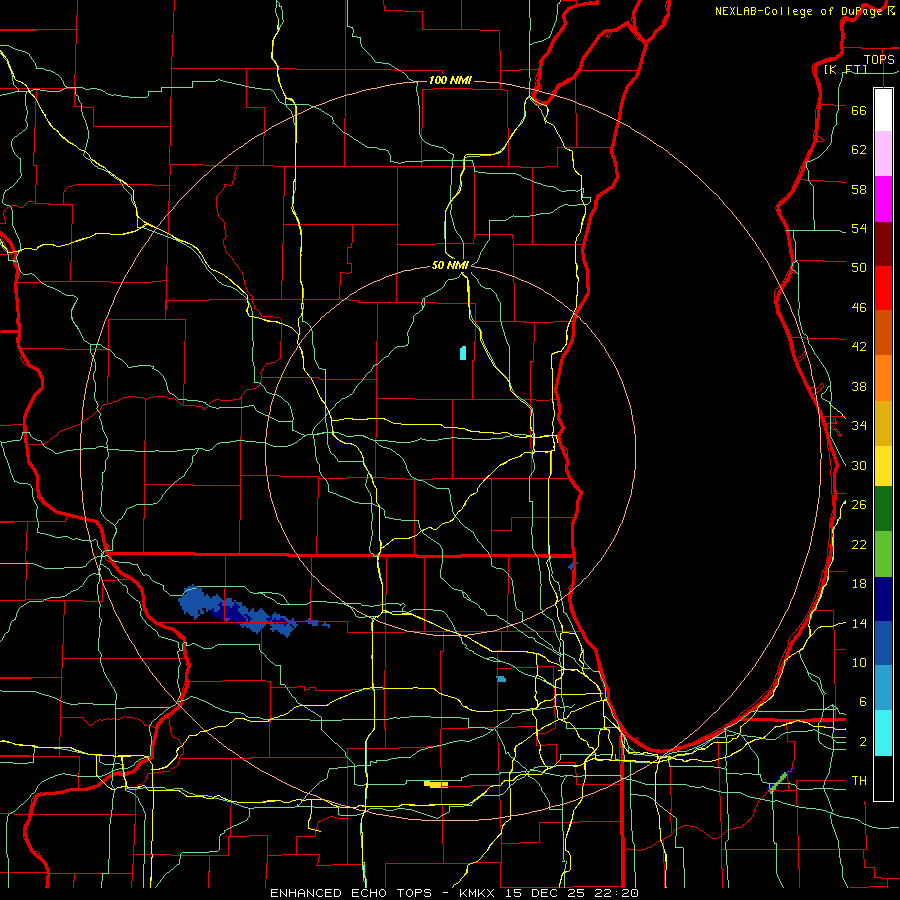900x900 pixels.
Task: Select the dark red band above 50
Action: [x=883, y=244]
